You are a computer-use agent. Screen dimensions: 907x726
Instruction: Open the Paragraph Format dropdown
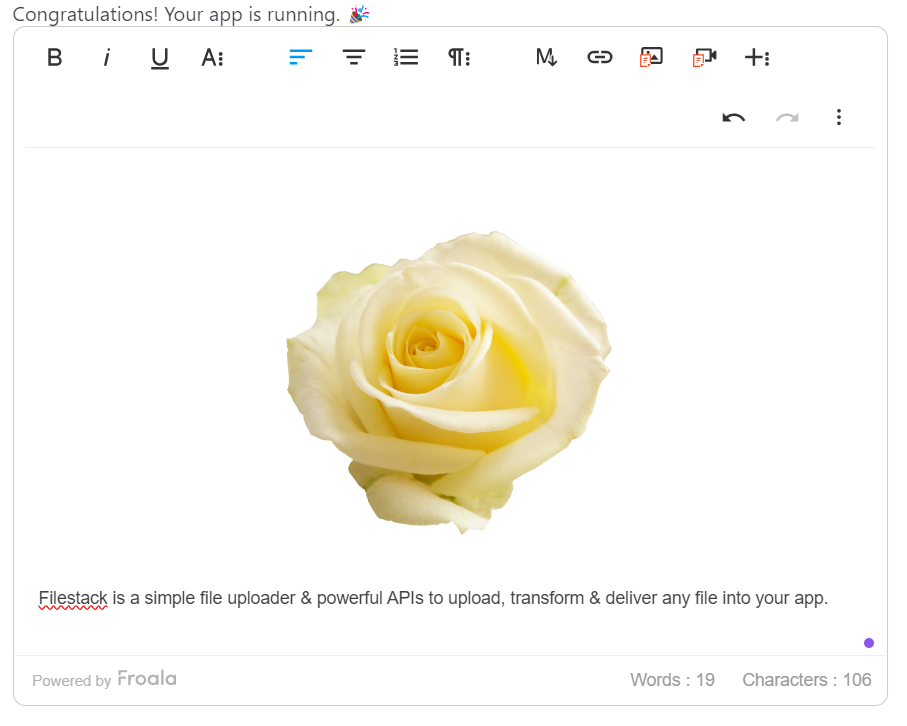point(458,57)
